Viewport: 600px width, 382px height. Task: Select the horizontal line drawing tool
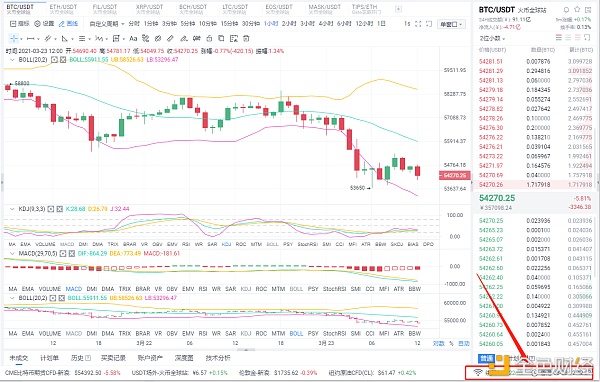[x=31, y=38]
